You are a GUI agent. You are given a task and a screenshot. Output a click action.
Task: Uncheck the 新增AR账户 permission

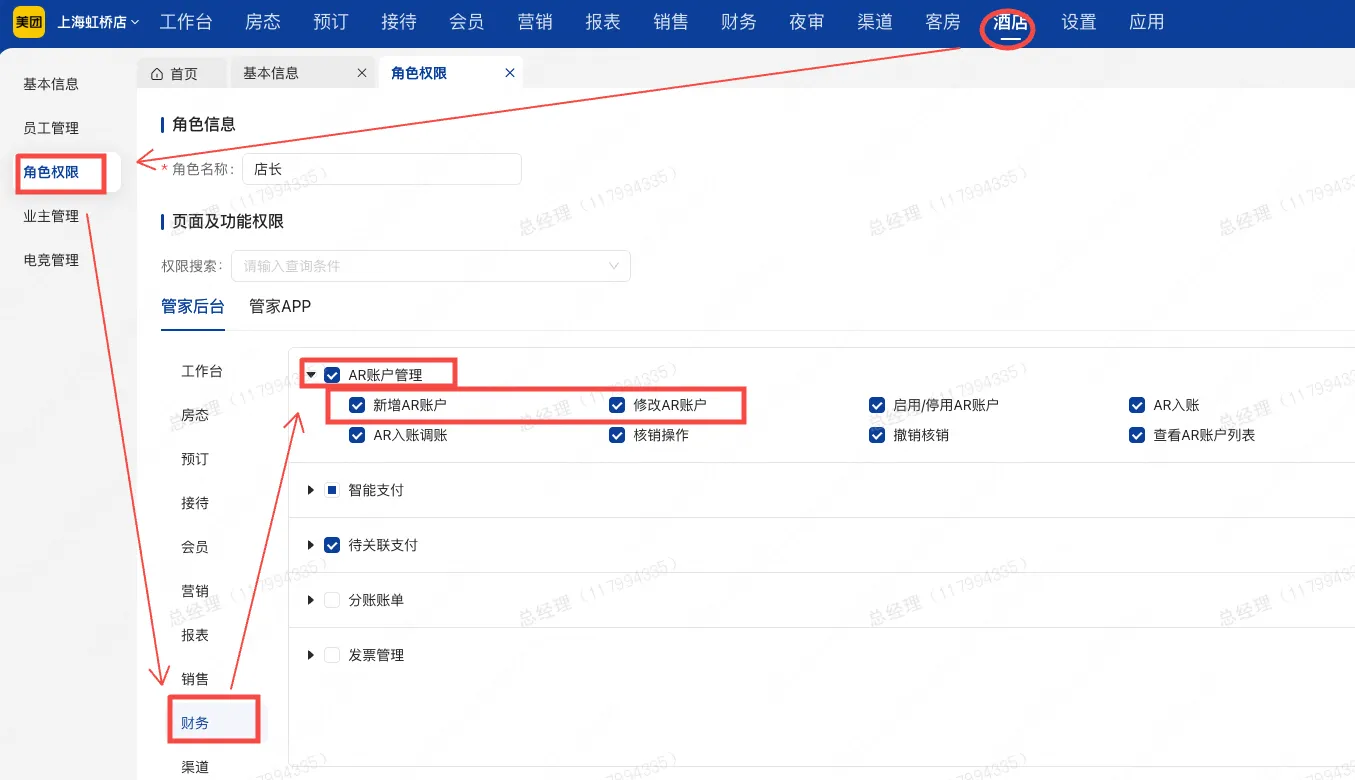(356, 405)
